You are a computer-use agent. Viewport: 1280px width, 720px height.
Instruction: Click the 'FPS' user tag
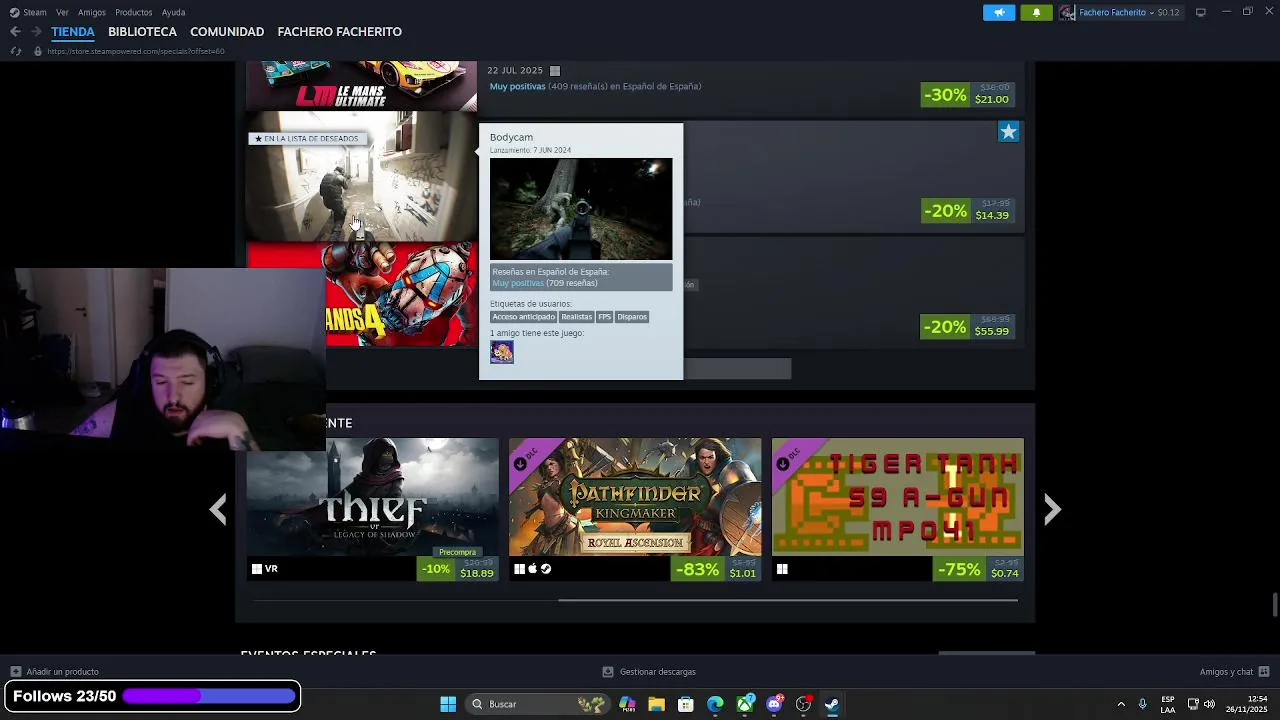point(604,317)
